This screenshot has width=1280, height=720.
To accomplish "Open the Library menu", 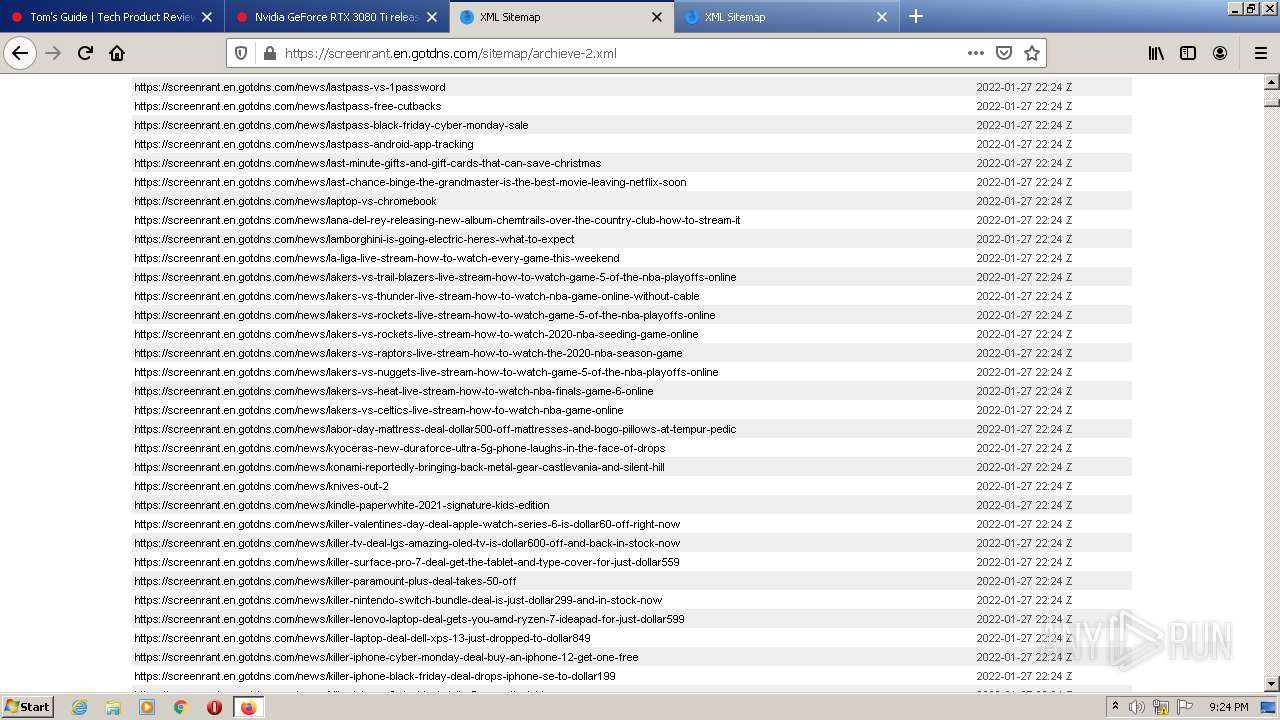I will (1156, 53).
